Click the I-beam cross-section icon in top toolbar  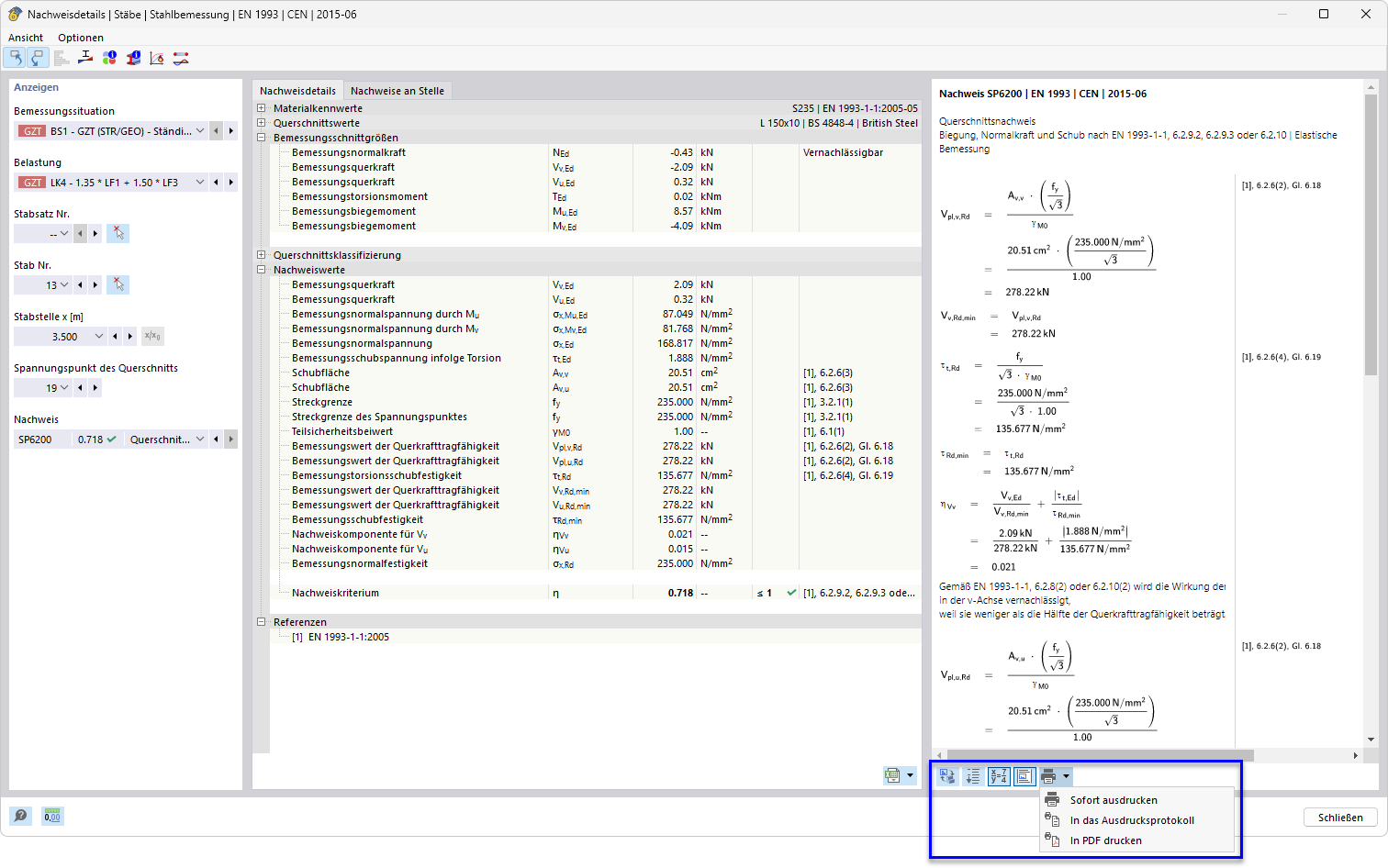pyautogui.click(x=85, y=58)
